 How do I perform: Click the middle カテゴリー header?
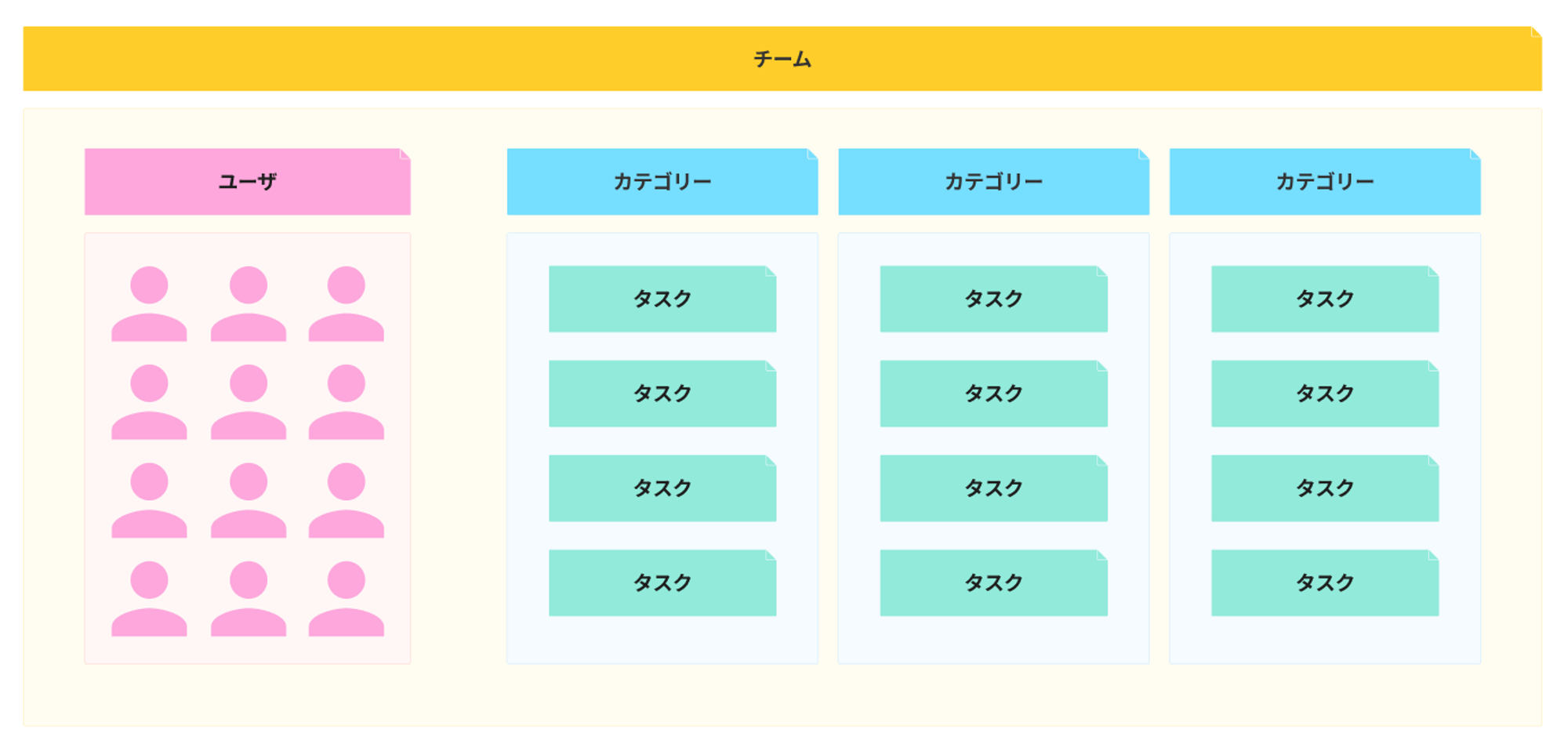[x=993, y=182]
